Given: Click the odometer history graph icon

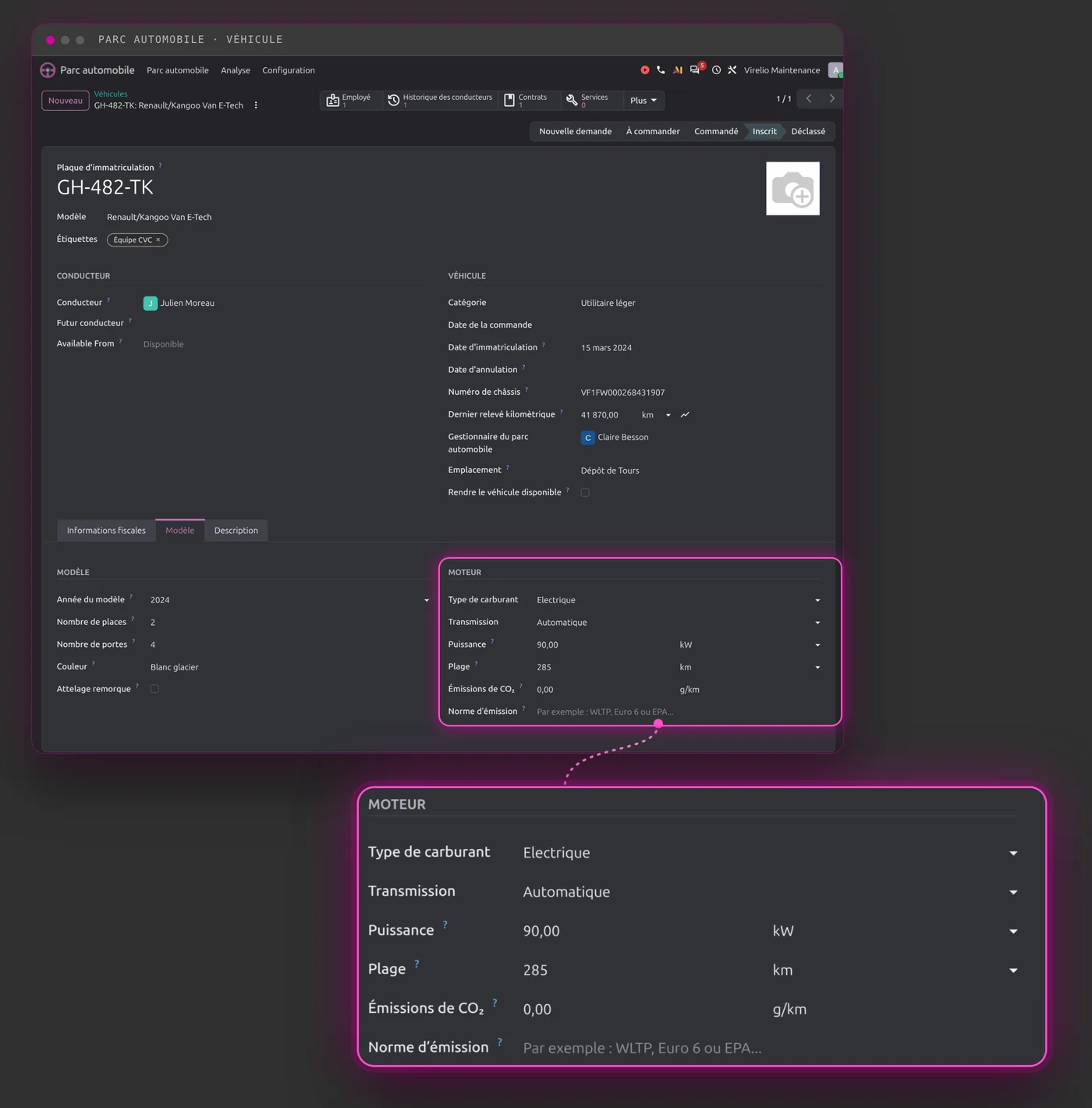Looking at the screenshot, I should (x=685, y=415).
